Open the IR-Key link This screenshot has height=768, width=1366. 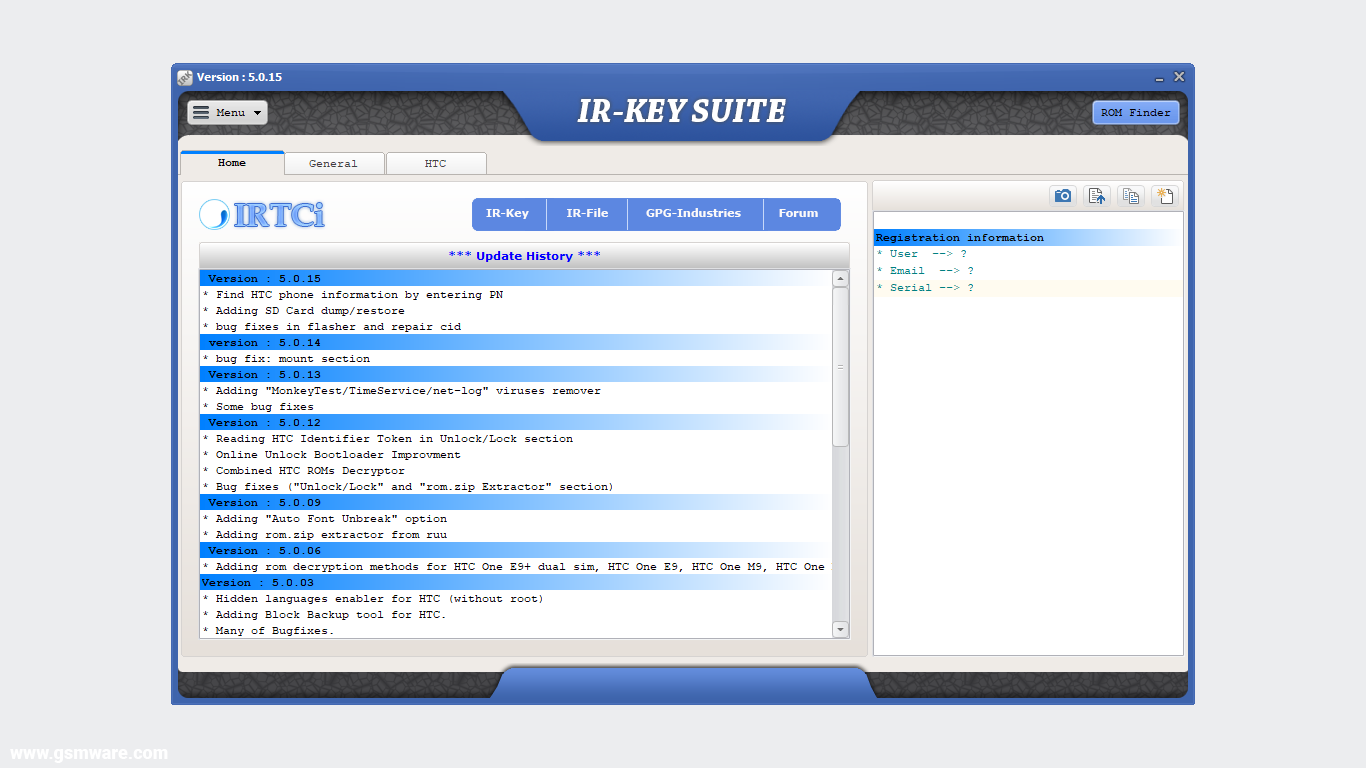point(508,213)
